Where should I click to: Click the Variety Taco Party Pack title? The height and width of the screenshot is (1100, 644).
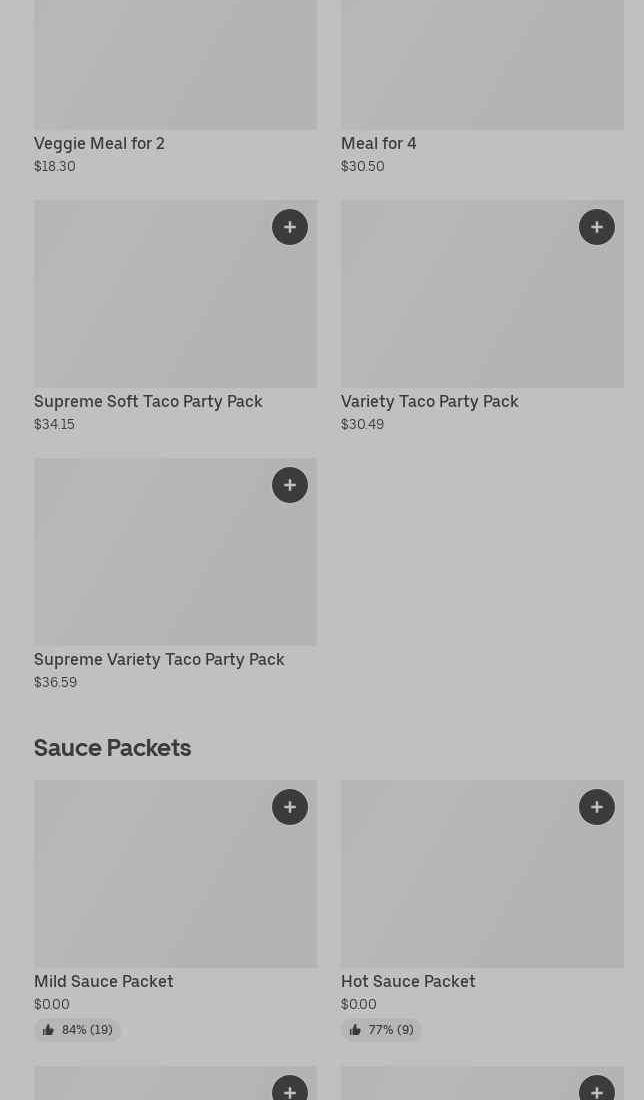(429, 401)
